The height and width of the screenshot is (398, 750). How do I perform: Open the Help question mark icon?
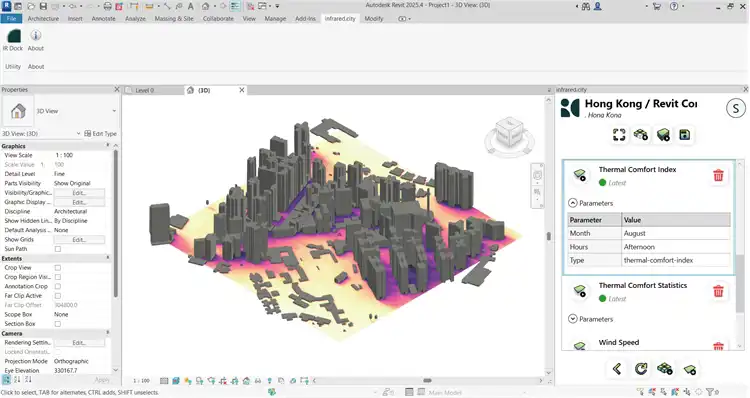coord(674,6)
